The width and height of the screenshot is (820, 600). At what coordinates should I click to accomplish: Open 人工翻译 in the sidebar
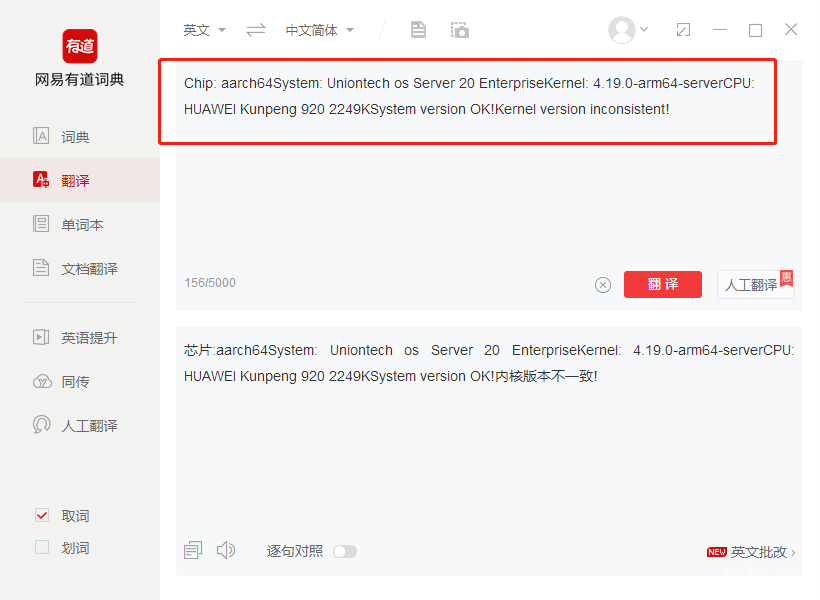pos(80,425)
